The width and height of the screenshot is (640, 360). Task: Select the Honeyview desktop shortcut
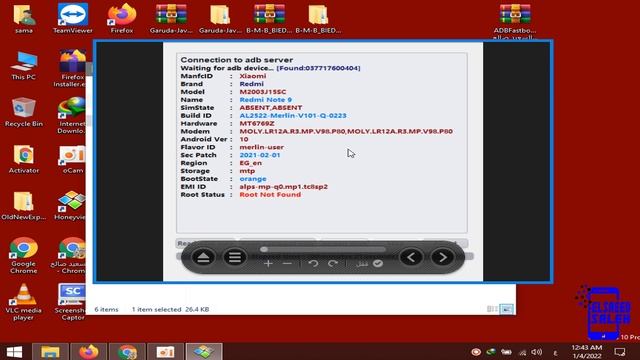[71, 206]
